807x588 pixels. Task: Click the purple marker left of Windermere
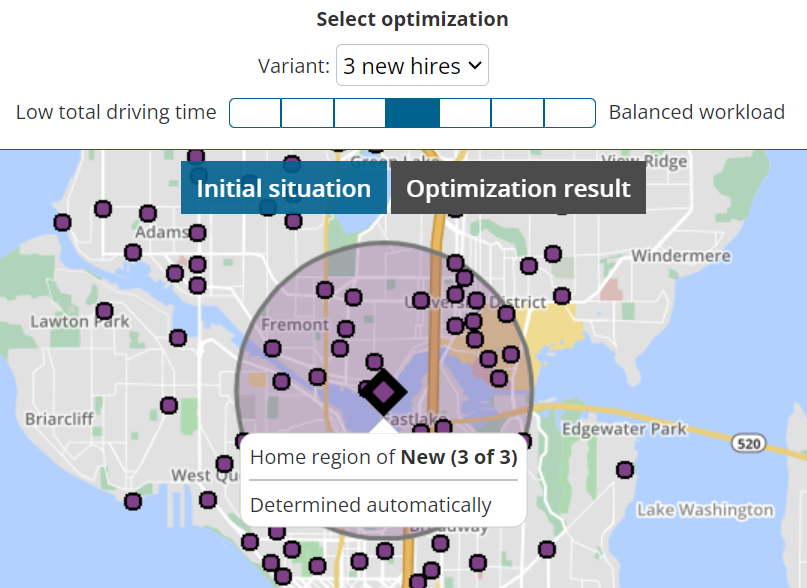coord(553,254)
